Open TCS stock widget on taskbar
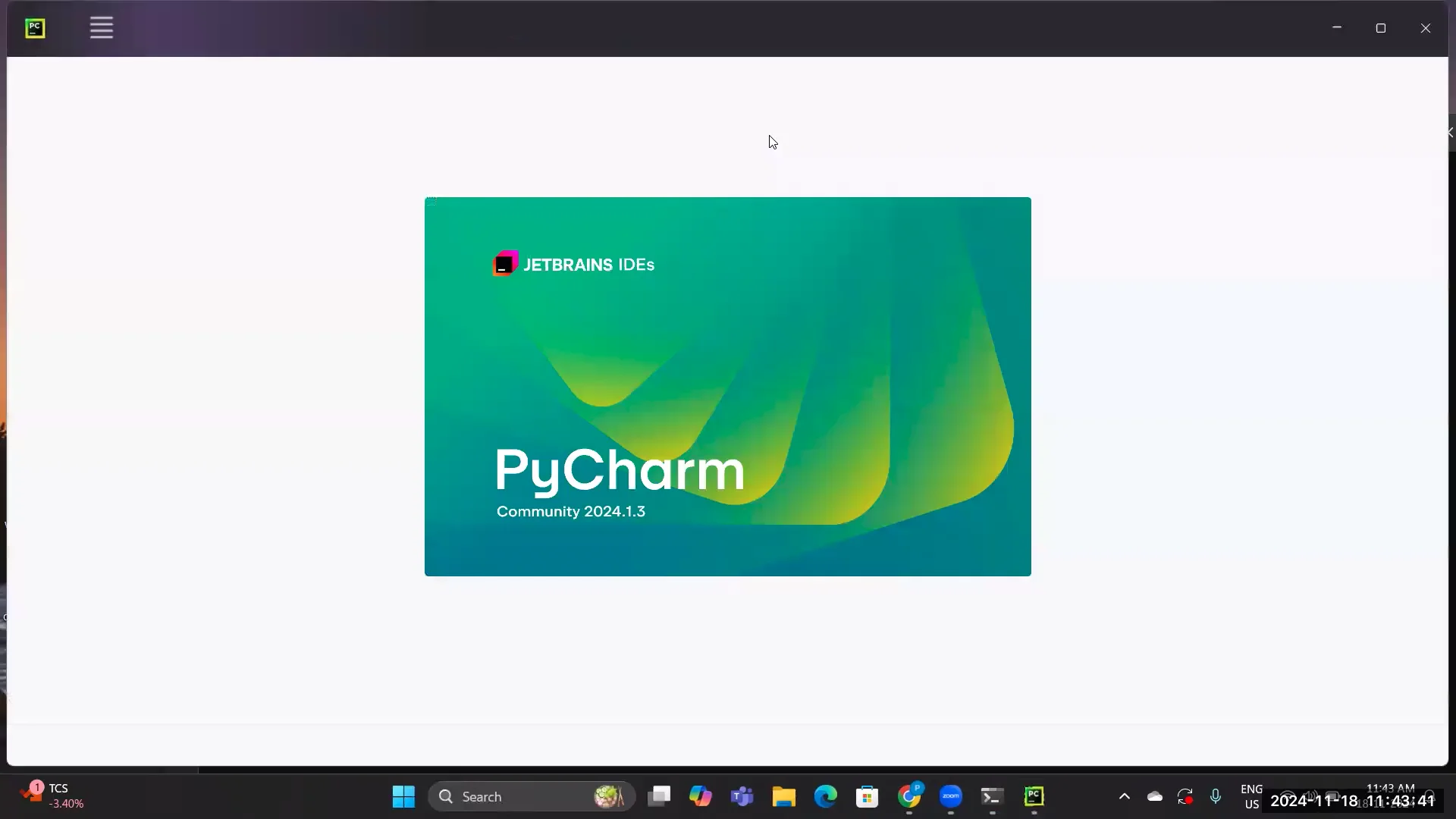The width and height of the screenshot is (1456, 819). pyautogui.click(x=52, y=795)
